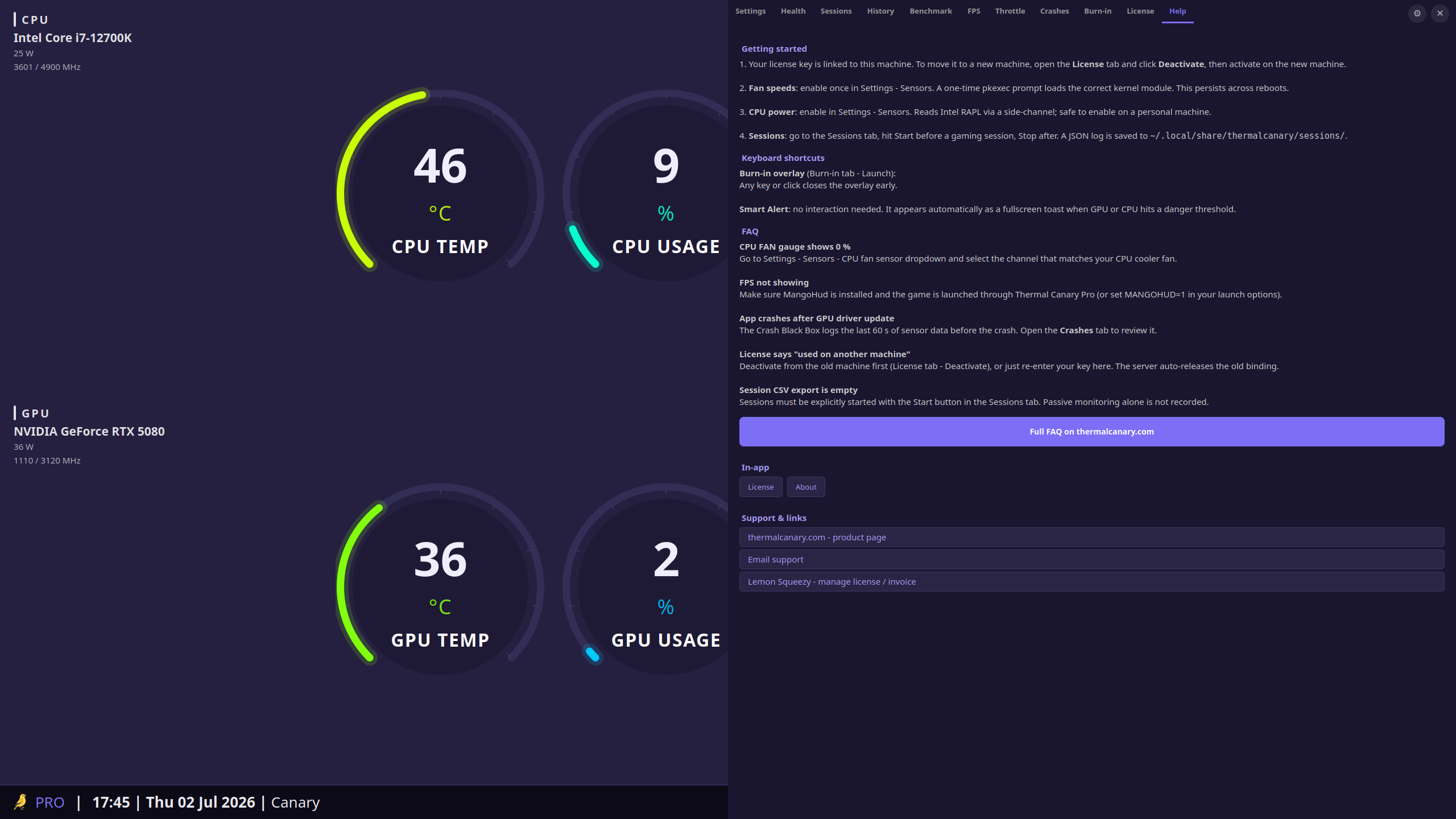The width and height of the screenshot is (1456, 819).
Task: Select the Help tab
Action: pos(1177,11)
